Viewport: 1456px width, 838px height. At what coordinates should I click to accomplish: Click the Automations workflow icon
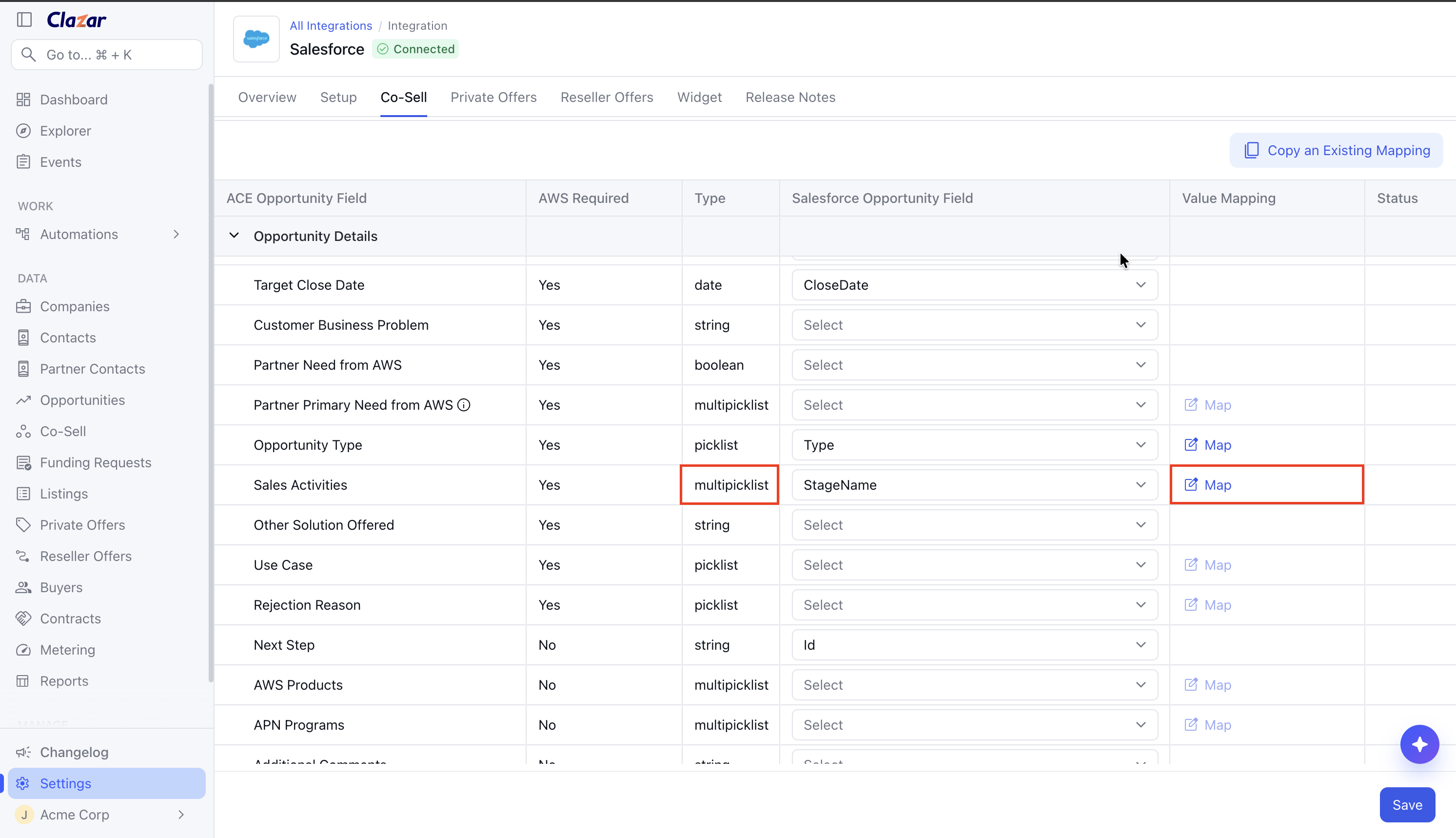23,234
